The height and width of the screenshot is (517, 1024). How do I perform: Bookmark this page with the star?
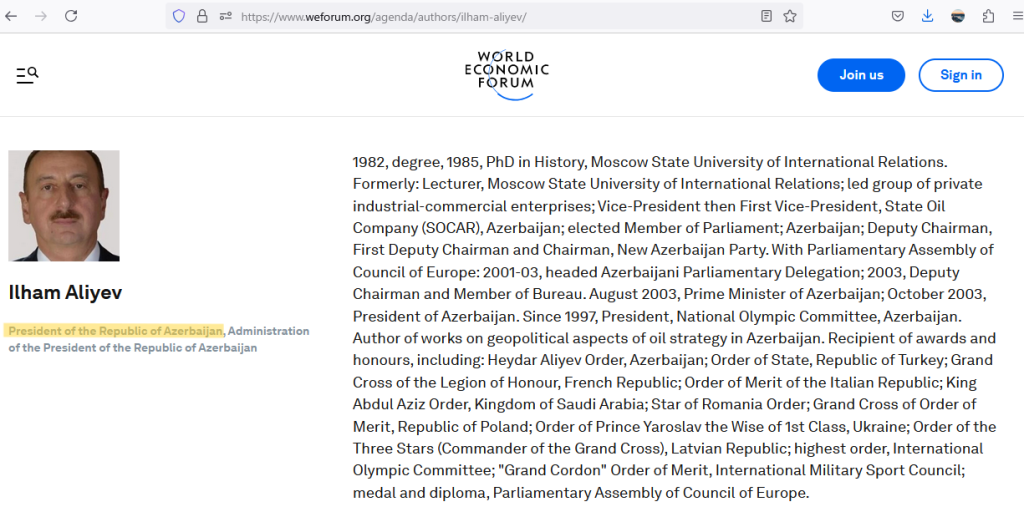(790, 16)
